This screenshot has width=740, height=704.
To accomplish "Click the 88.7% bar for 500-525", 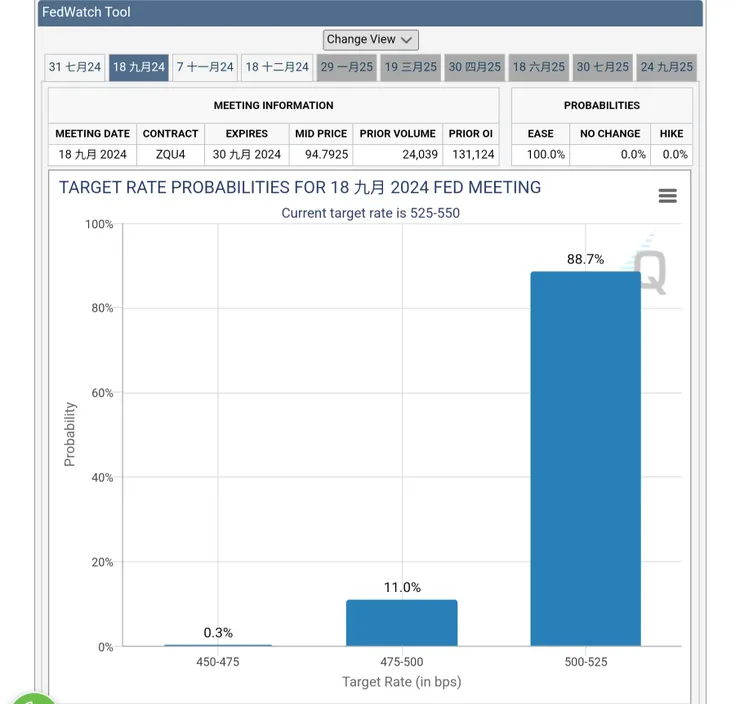I will coord(586,459).
